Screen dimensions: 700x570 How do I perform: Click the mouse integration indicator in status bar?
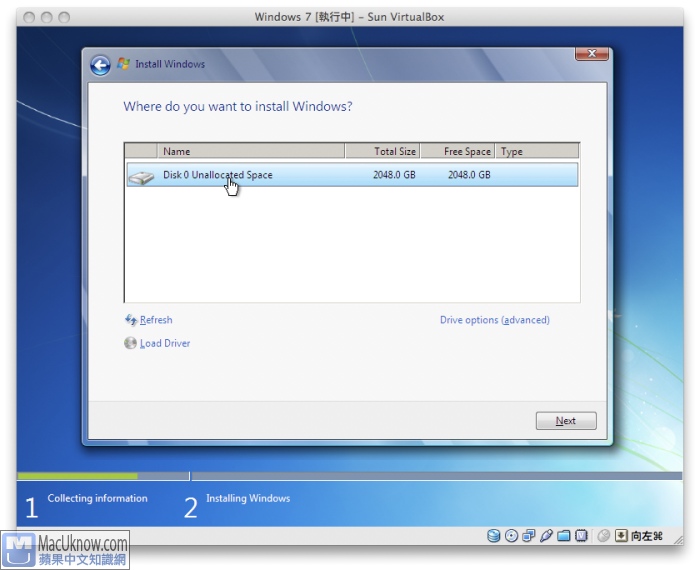pyautogui.click(x=603, y=536)
